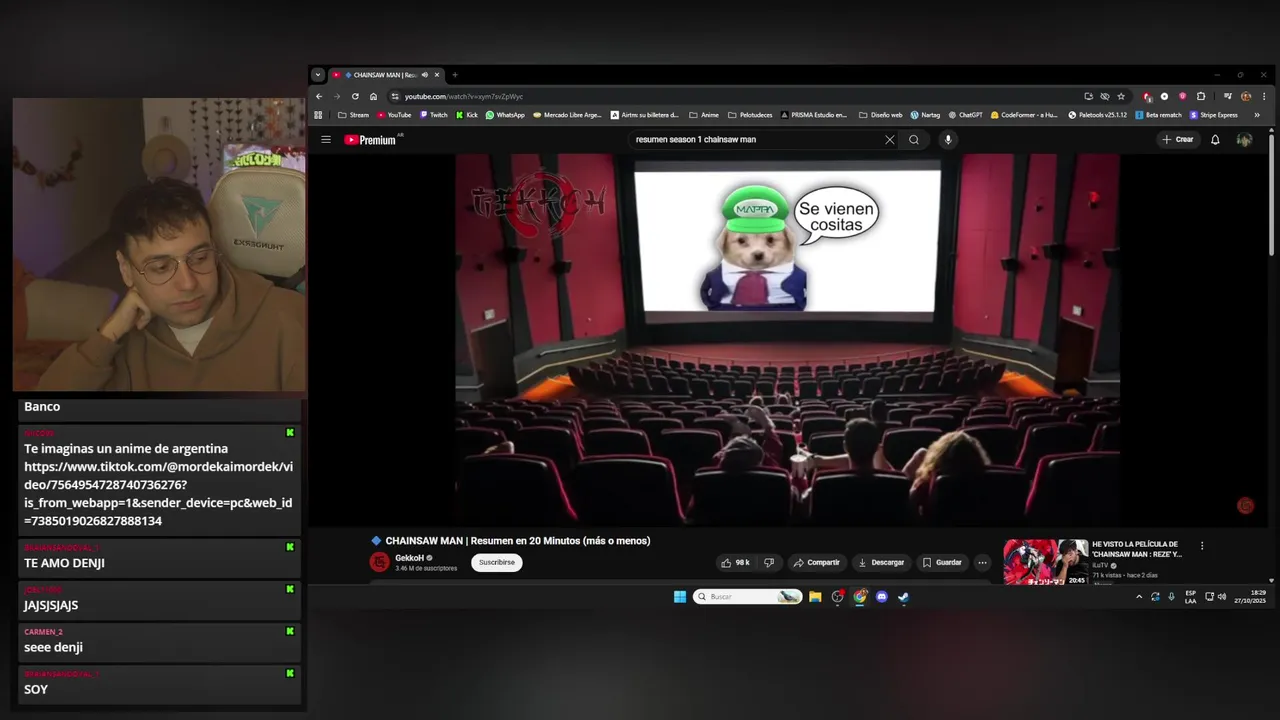Run the search with the magnifier button
1280x720 pixels.
click(x=914, y=140)
